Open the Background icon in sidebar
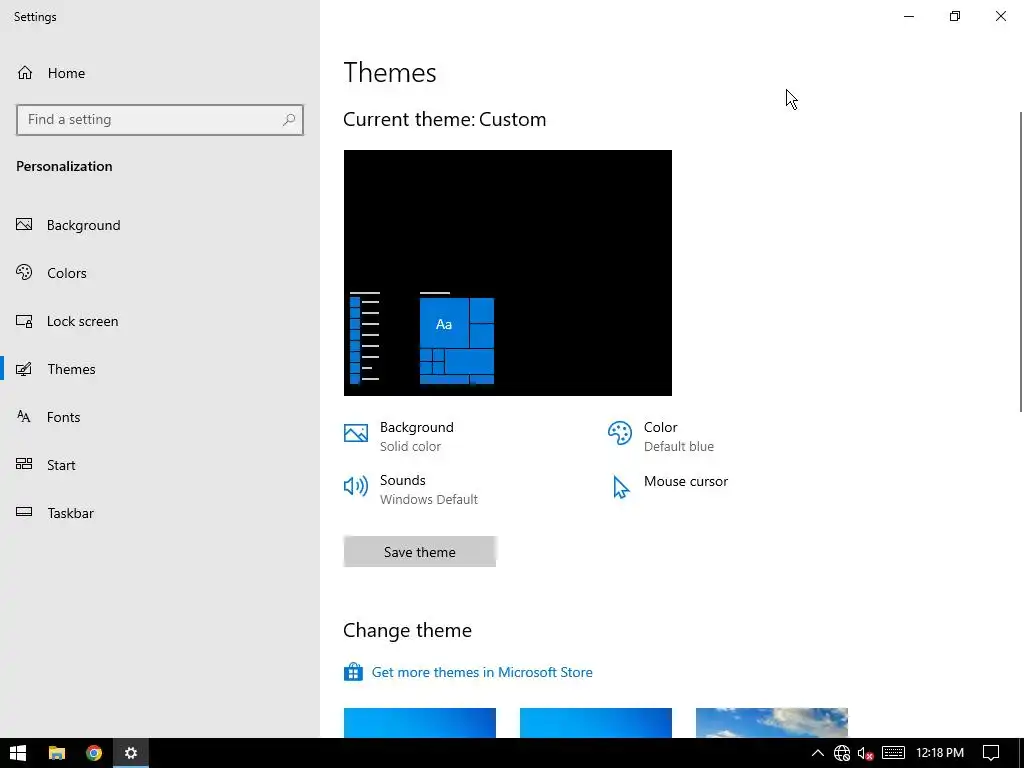The width and height of the screenshot is (1024, 768). point(24,225)
